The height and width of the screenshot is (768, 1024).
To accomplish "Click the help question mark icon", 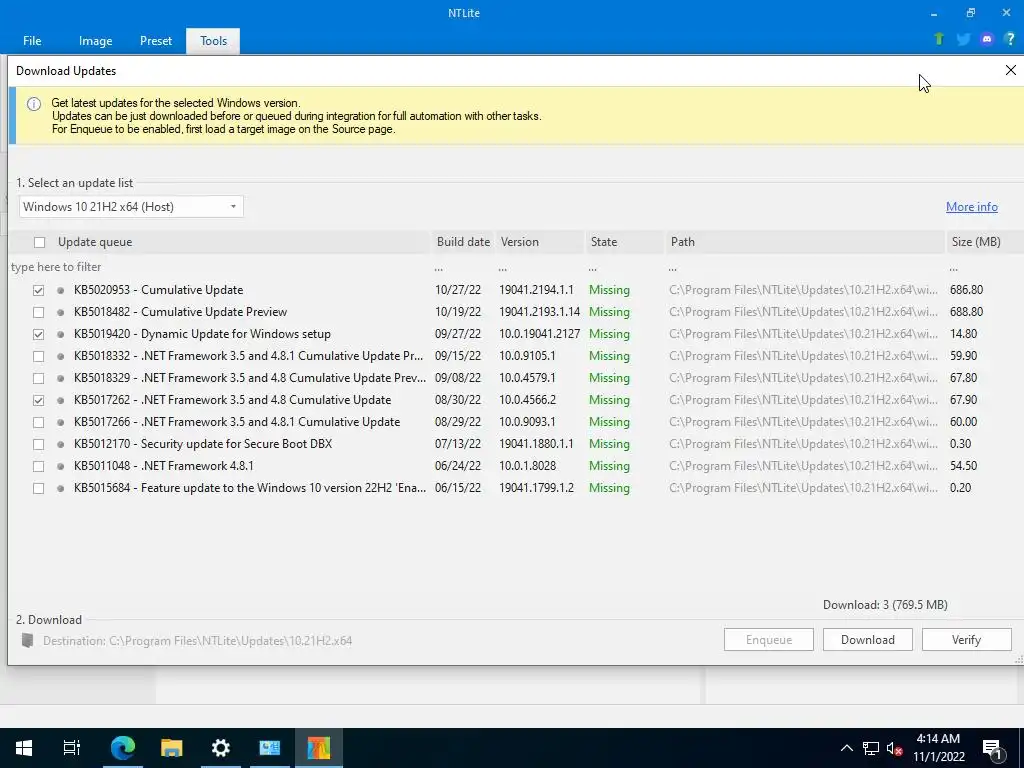I will [x=1010, y=39].
